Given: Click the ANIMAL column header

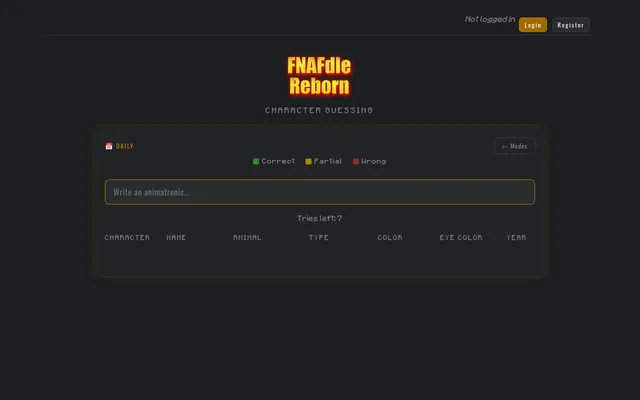Looking at the screenshot, I should (x=247, y=238).
